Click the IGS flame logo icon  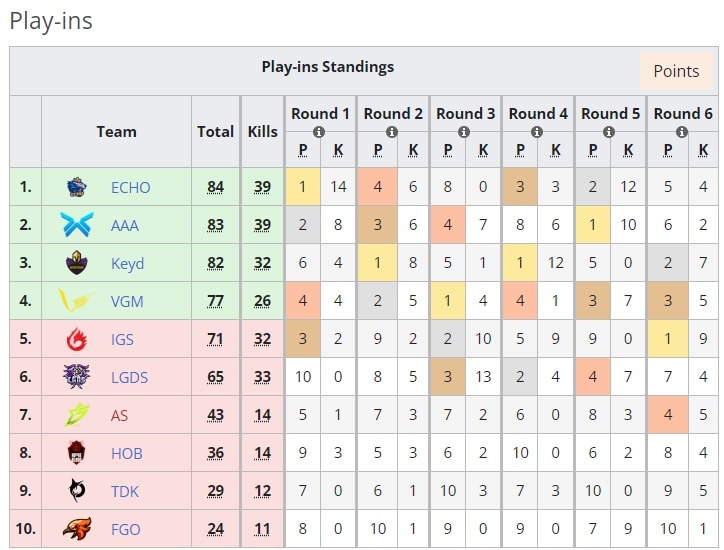[77, 339]
